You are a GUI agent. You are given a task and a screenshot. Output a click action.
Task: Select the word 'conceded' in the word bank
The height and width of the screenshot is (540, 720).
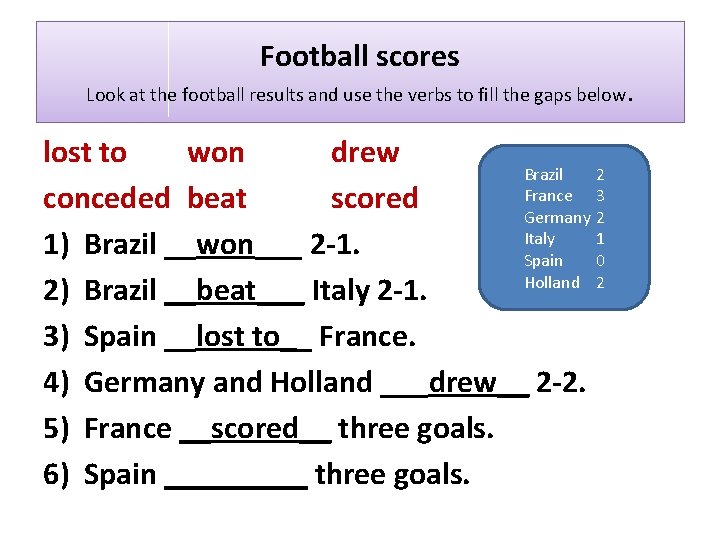(x=106, y=198)
